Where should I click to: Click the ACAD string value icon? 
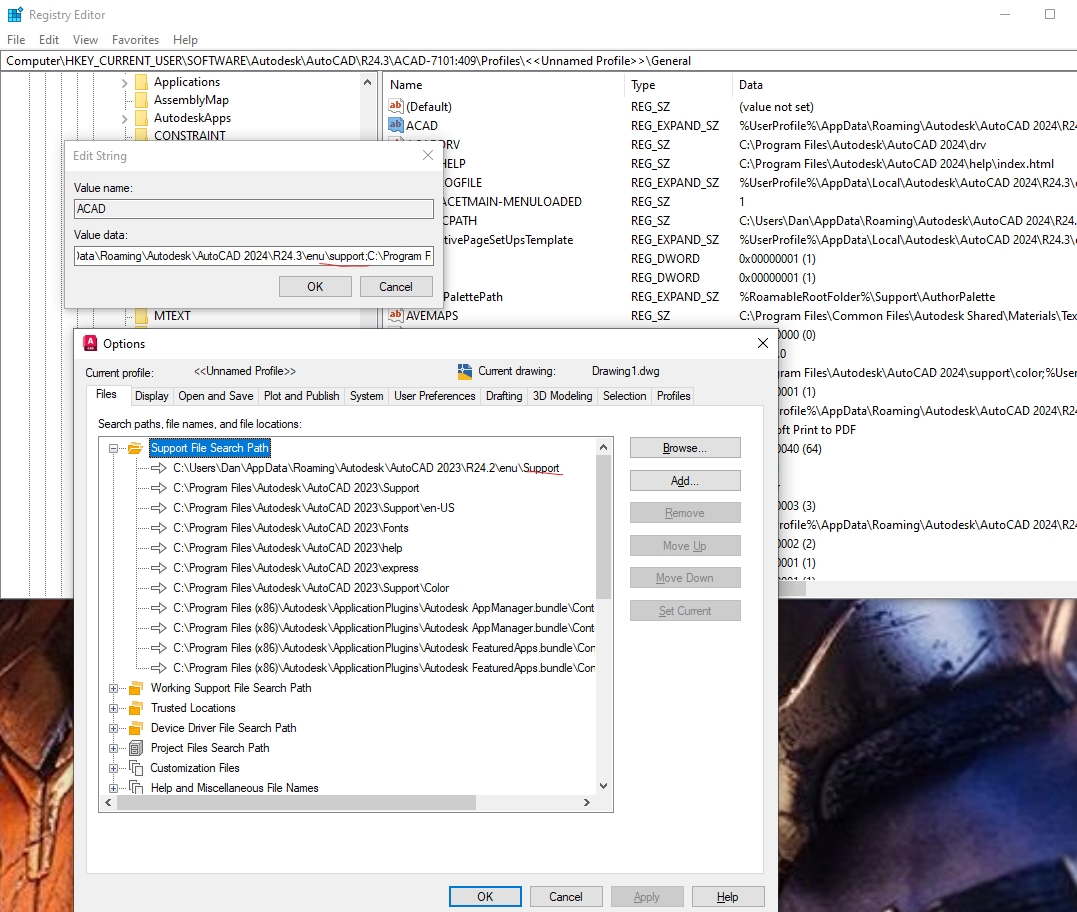click(x=396, y=125)
